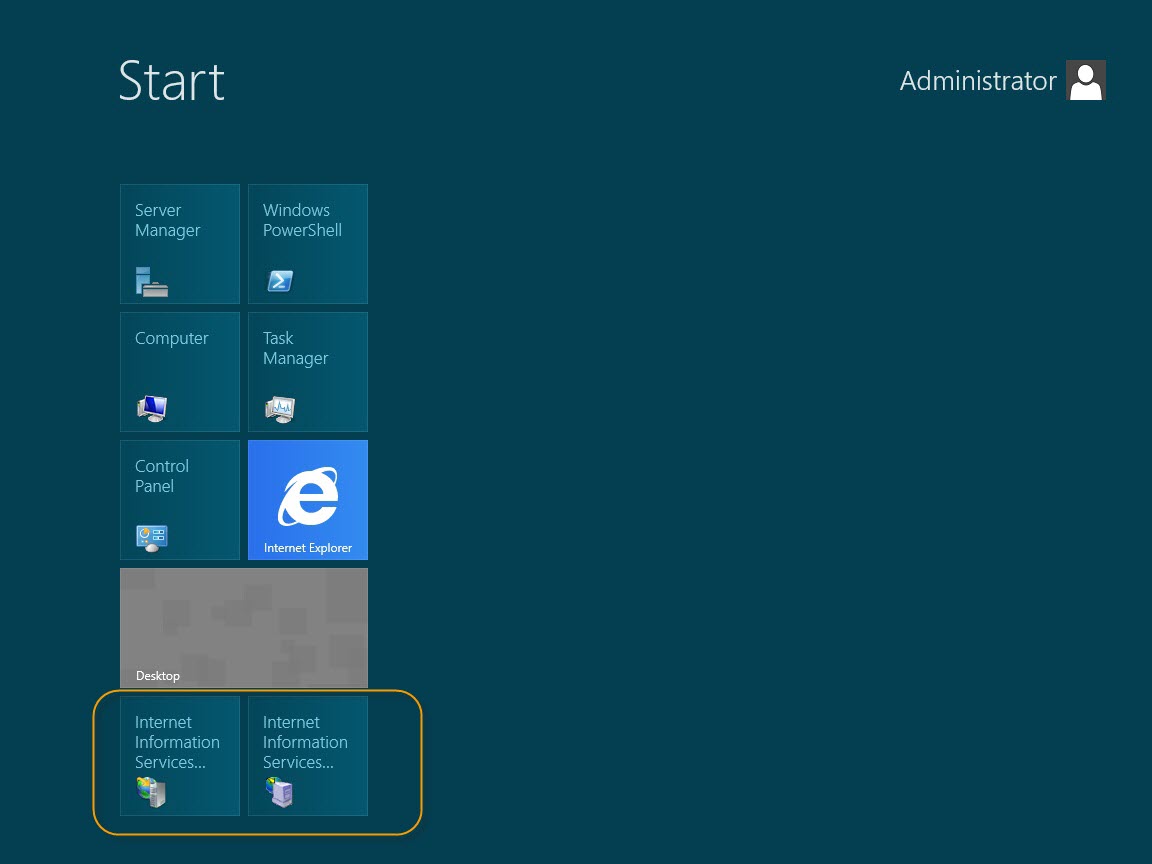The width and height of the screenshot is (1152, 864).
Task: Open the Administrator account picture menu
Action: (1086, 80)
